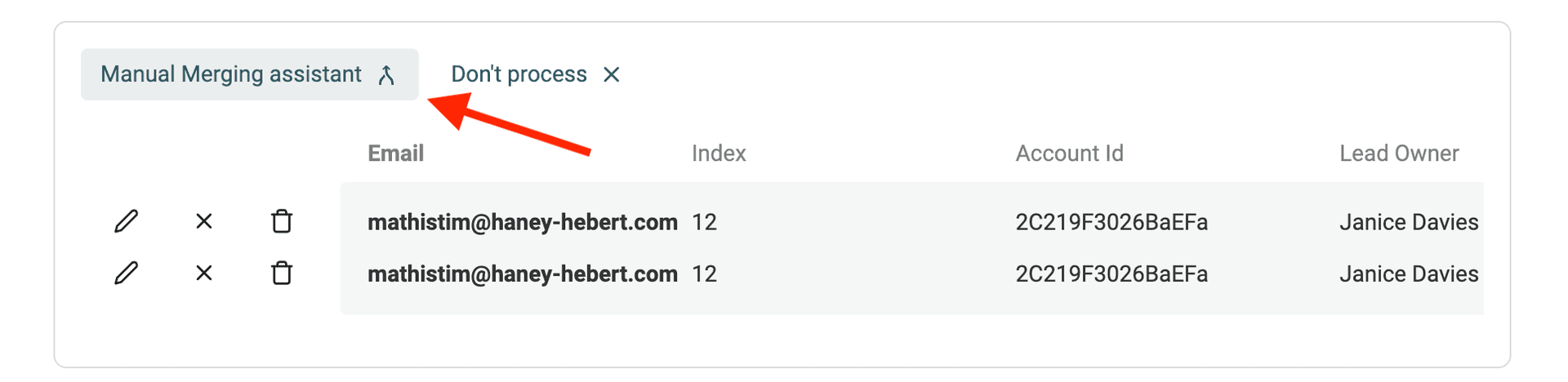Click first row Account Id 2C219F3026BaEFa

point(1111,222)
